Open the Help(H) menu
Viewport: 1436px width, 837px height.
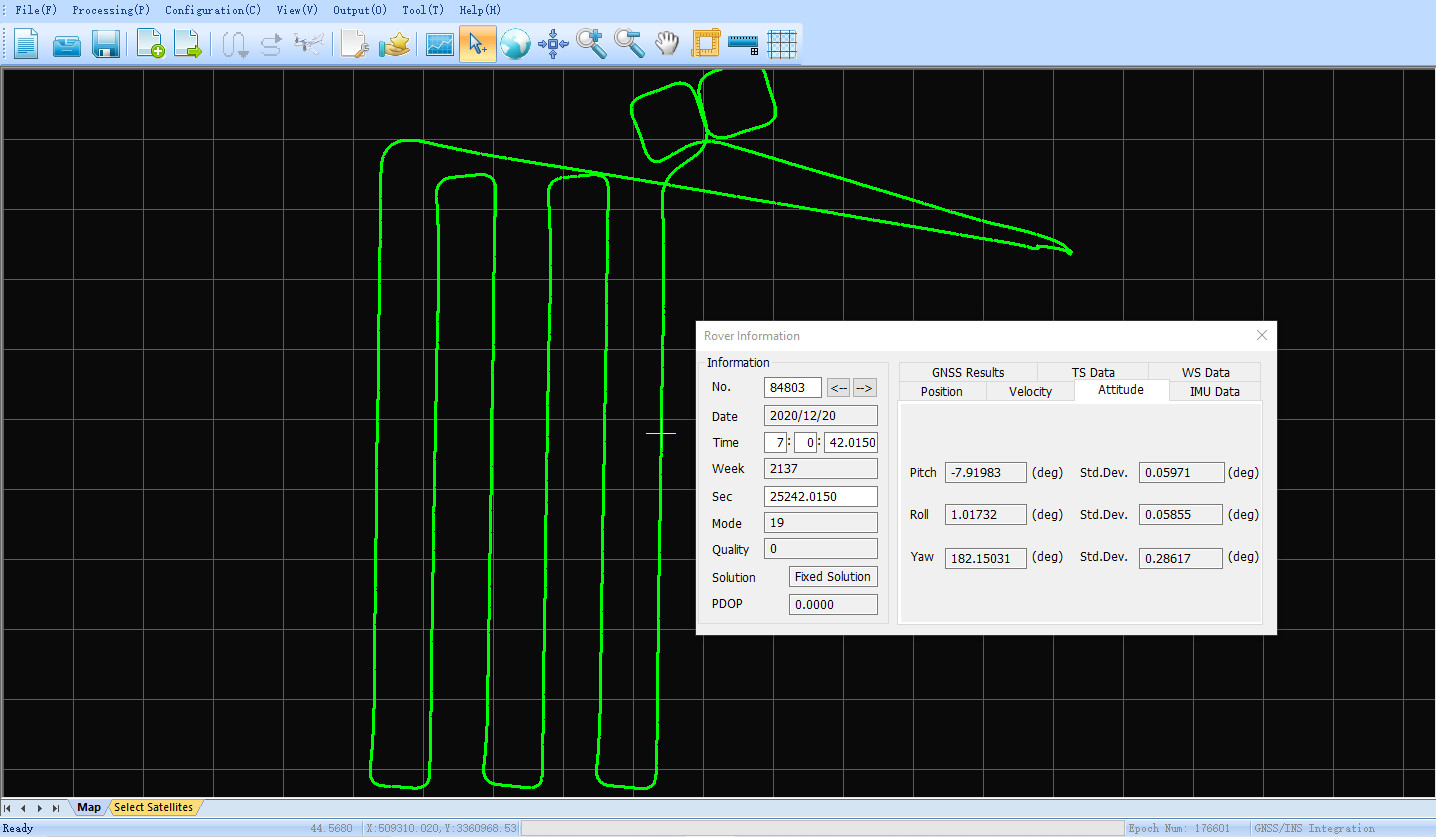pyautogui.click(x=480, y=10)
